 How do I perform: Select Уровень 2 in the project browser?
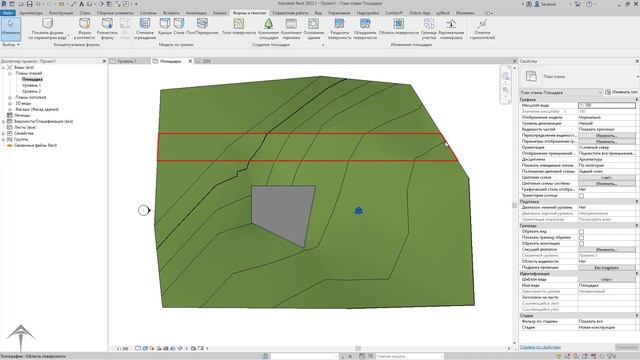tap(31, 91)
